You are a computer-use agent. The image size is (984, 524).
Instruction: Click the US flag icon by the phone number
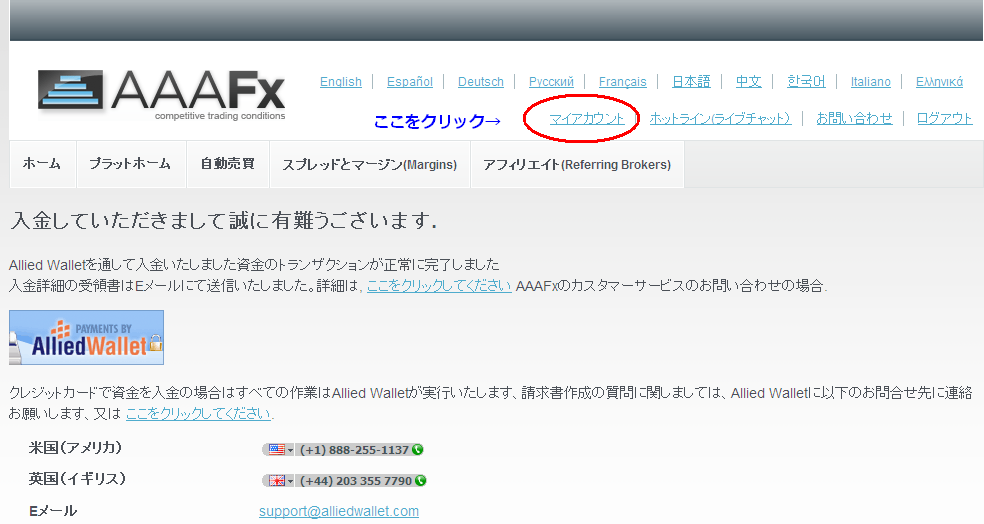coord(276,449)
